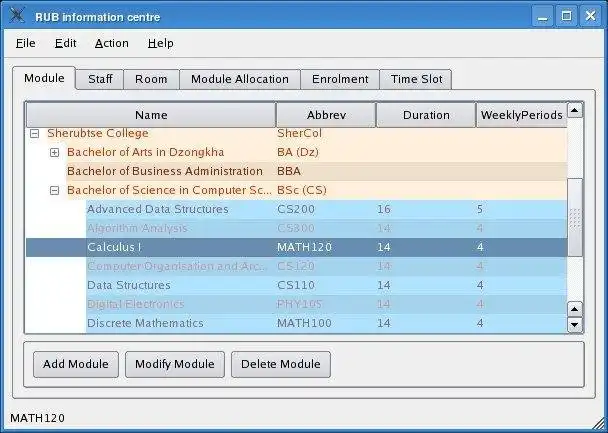Click the scroll up arrow near the bottom of the scrollbar
608x433 pixels.
pyautogui.click(x=575, y=309)
